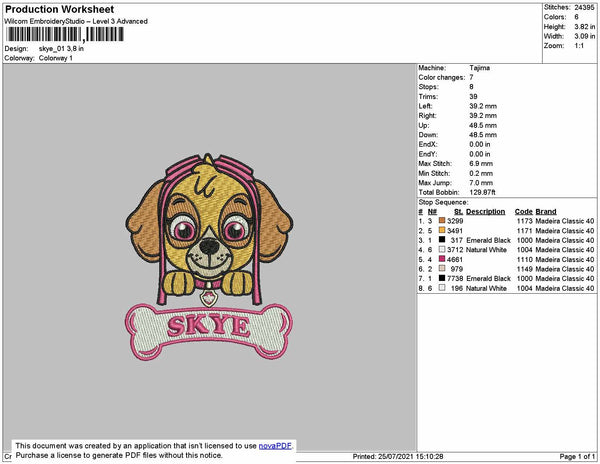Click code '1173' in stop row 1
600x464 pixels.
tap(525, 221)
